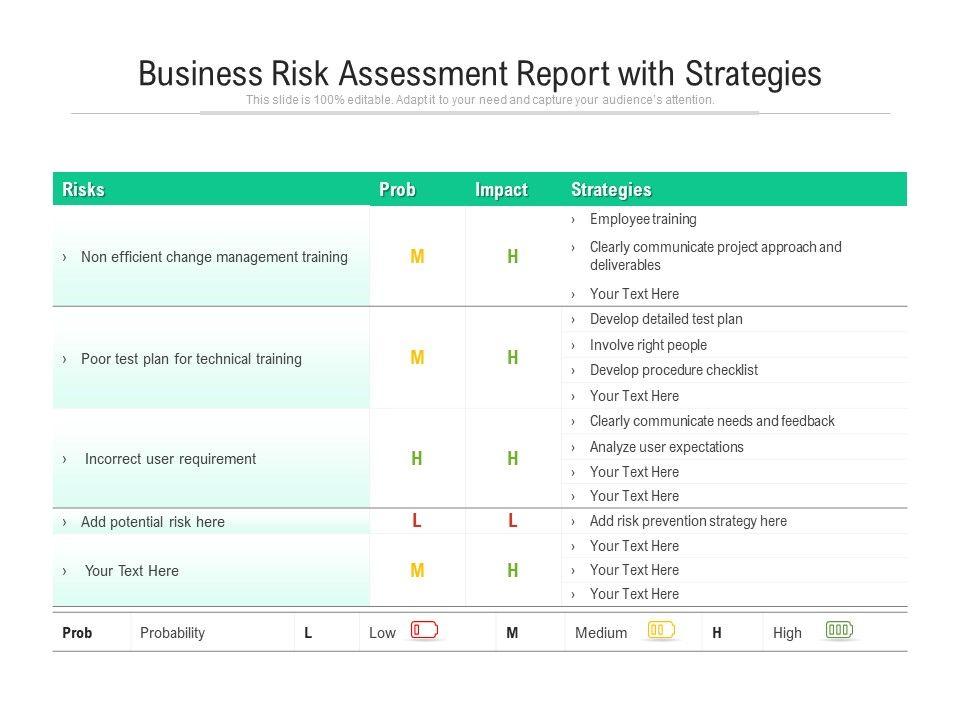Viewport: 960px width, 720px height.
Task: Select 'Analyze user expectations' strategy text
Action: [667, 447]
